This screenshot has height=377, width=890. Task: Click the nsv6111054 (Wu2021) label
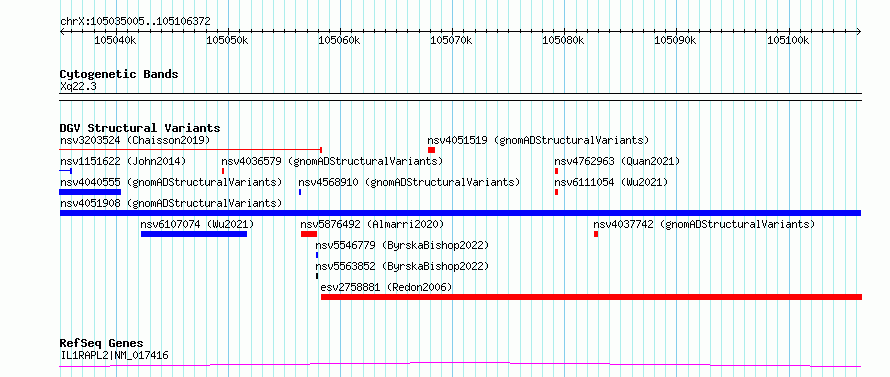point(611,182)
